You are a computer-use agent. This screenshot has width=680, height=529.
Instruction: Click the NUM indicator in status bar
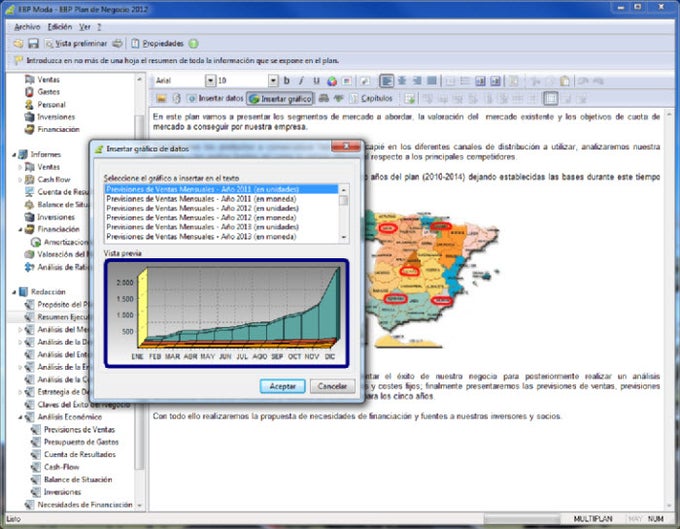tap(656, 519)
